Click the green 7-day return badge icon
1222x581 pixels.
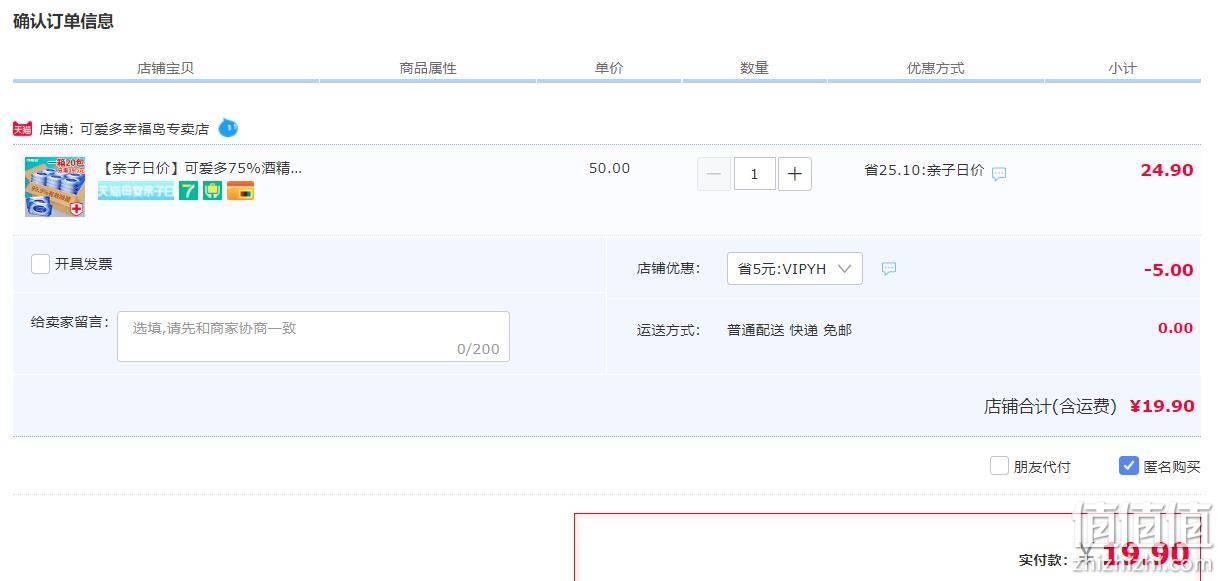[188, 191]
